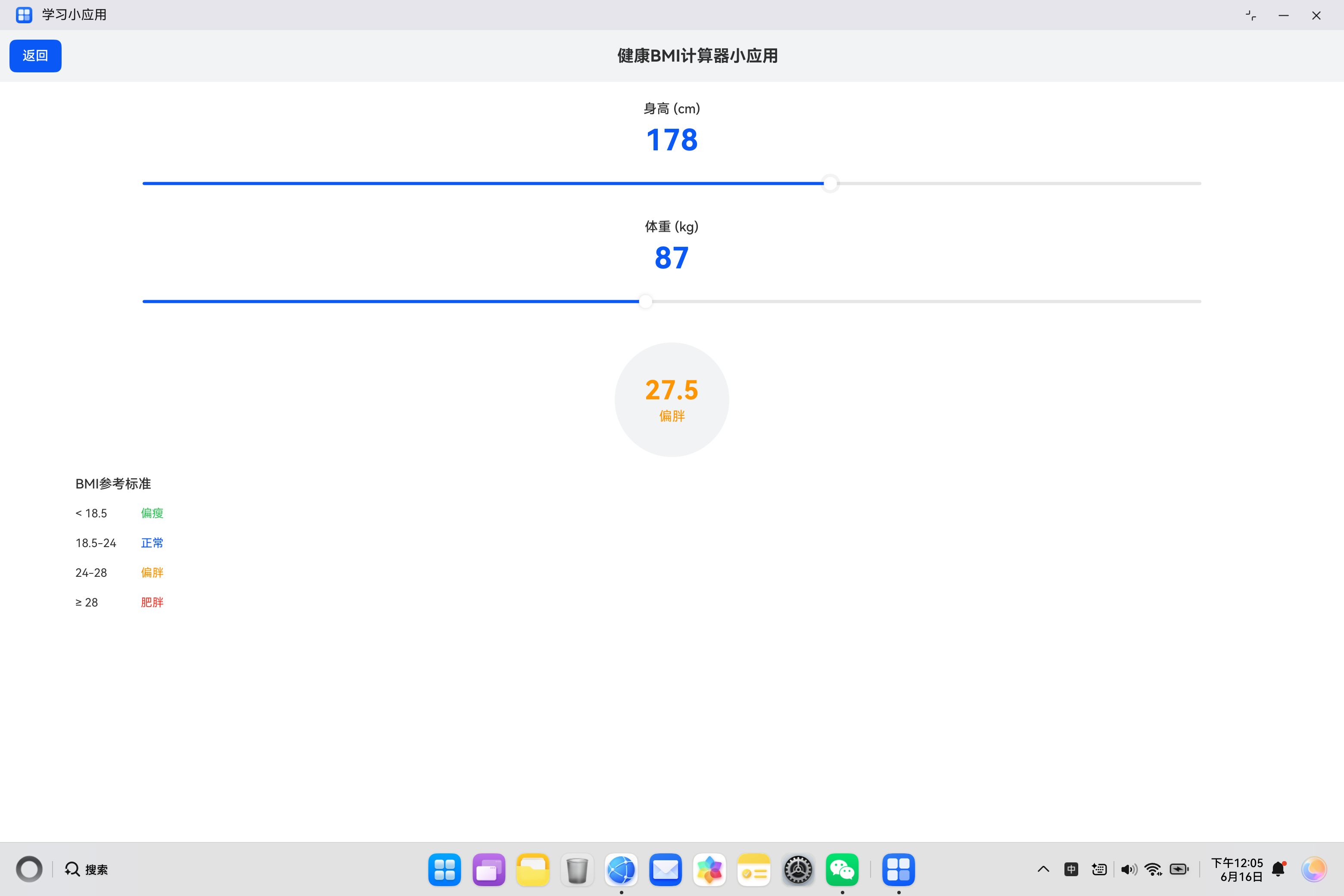
Task: Click the BMI参考标准 heading
Action: tap(113, 483)
